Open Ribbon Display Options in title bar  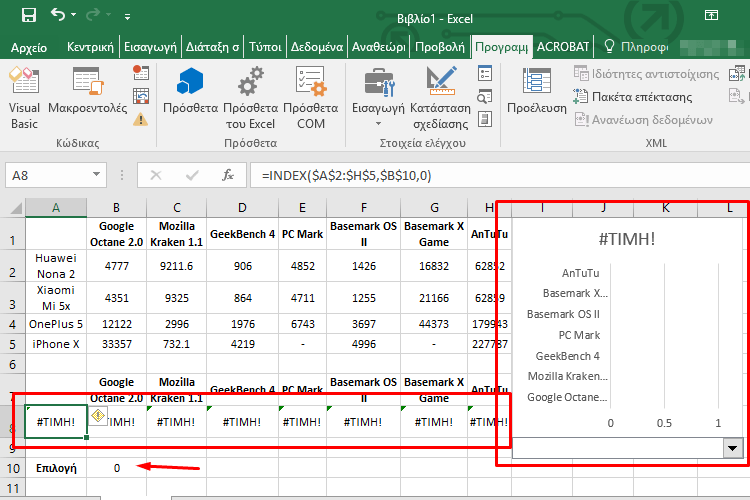click(711, 15)
